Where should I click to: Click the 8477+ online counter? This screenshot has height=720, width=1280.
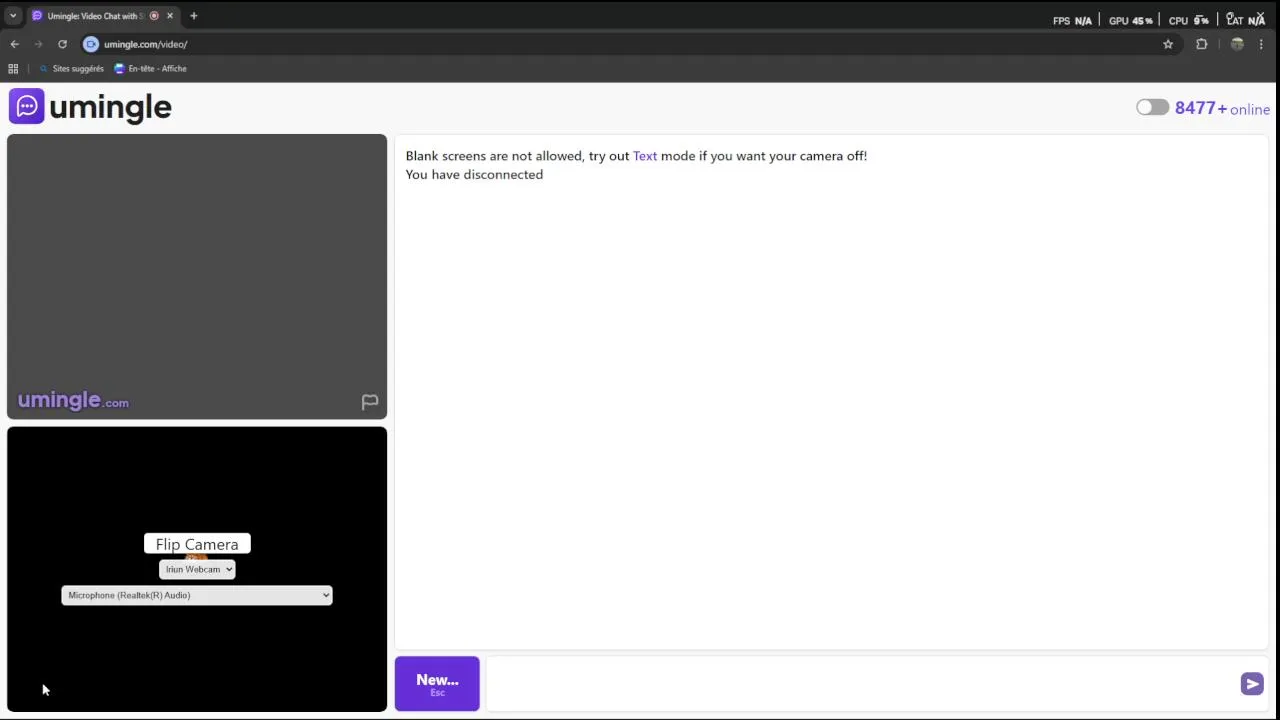tap(1222, 108)
